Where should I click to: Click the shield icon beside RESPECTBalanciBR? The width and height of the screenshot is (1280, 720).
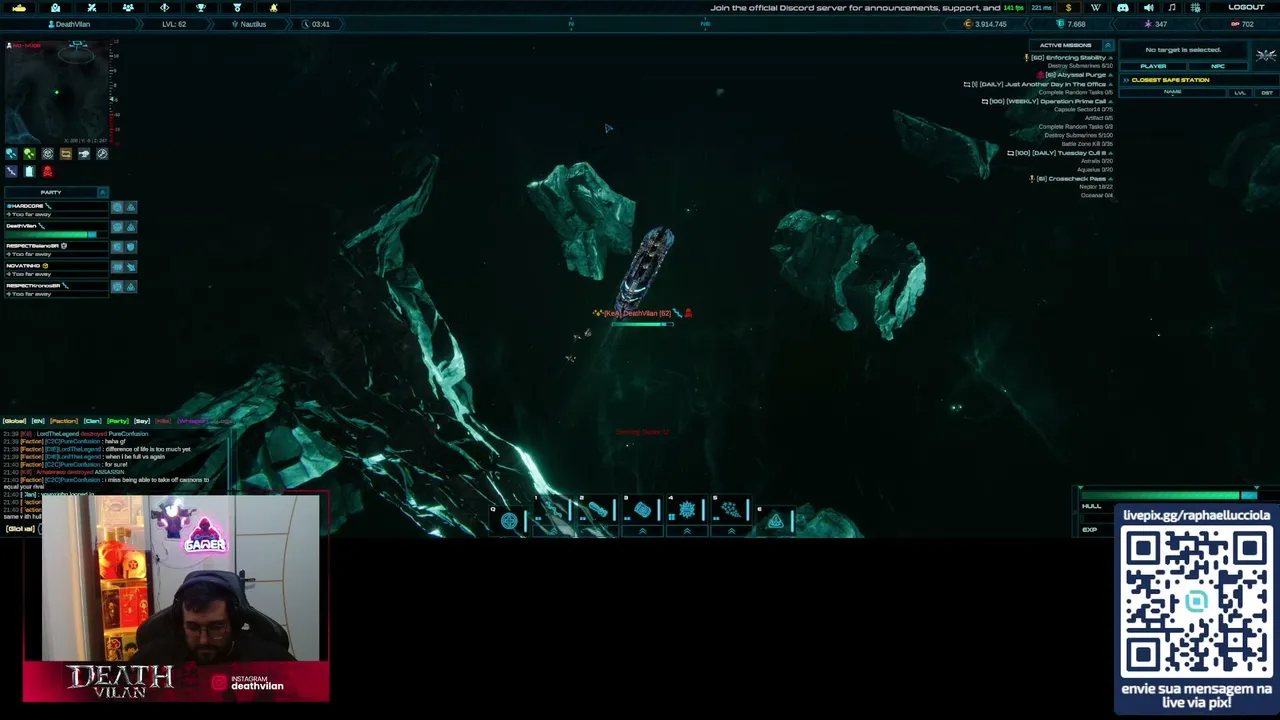click(x=131, y=246)
